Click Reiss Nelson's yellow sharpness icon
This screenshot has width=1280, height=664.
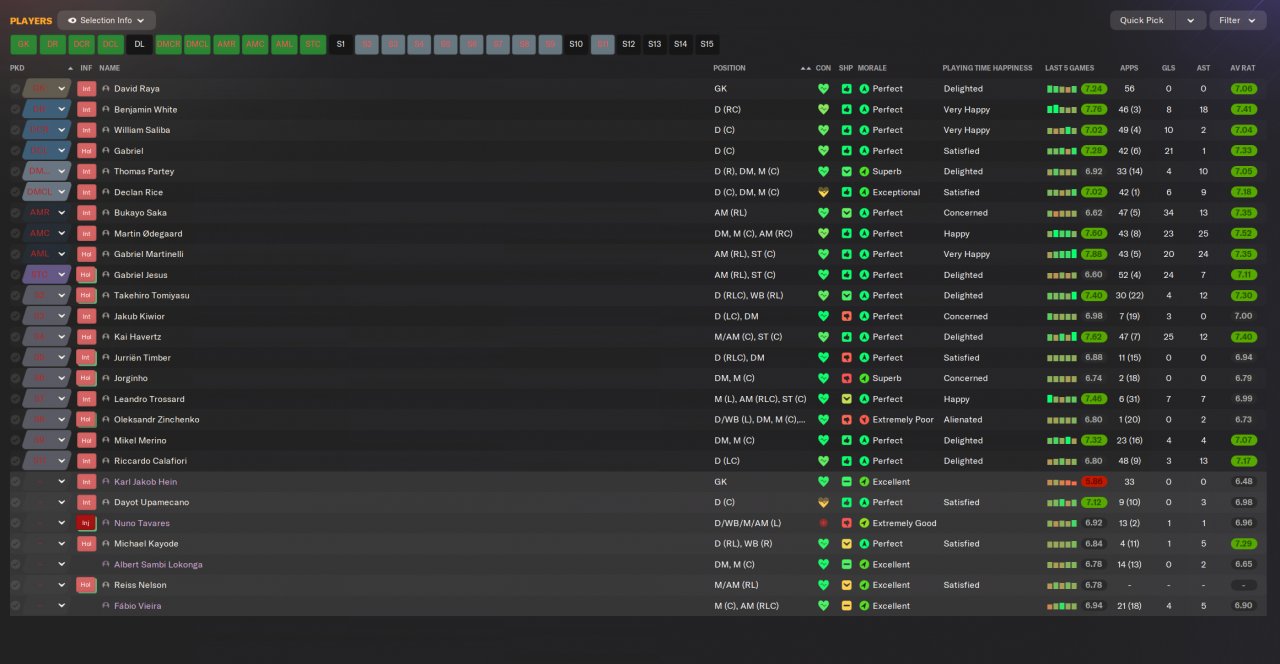pos(846,585)
